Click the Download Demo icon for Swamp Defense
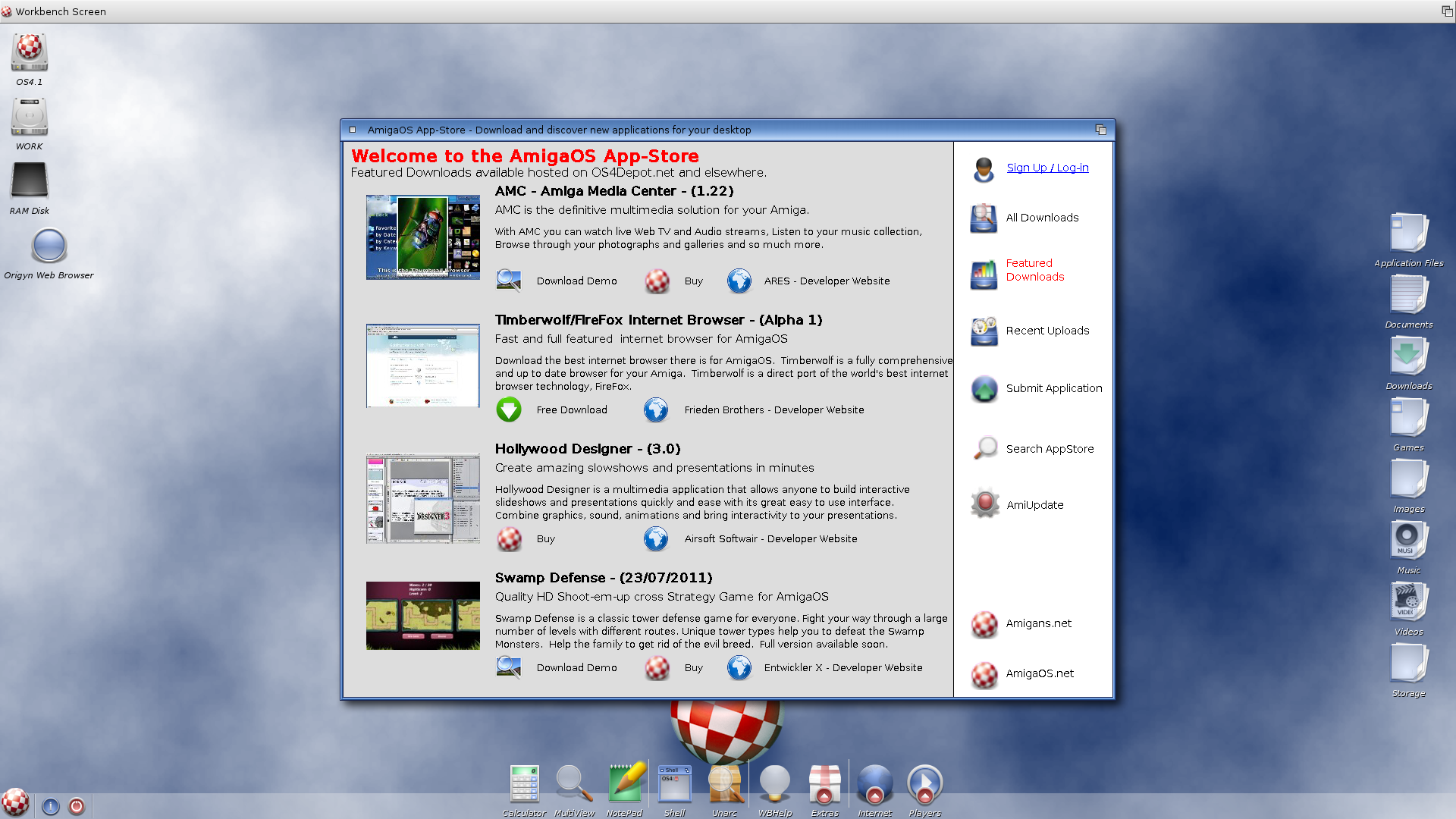This screenshot has height=819, width=1456. pyautogui.click(x=509, y=667)
